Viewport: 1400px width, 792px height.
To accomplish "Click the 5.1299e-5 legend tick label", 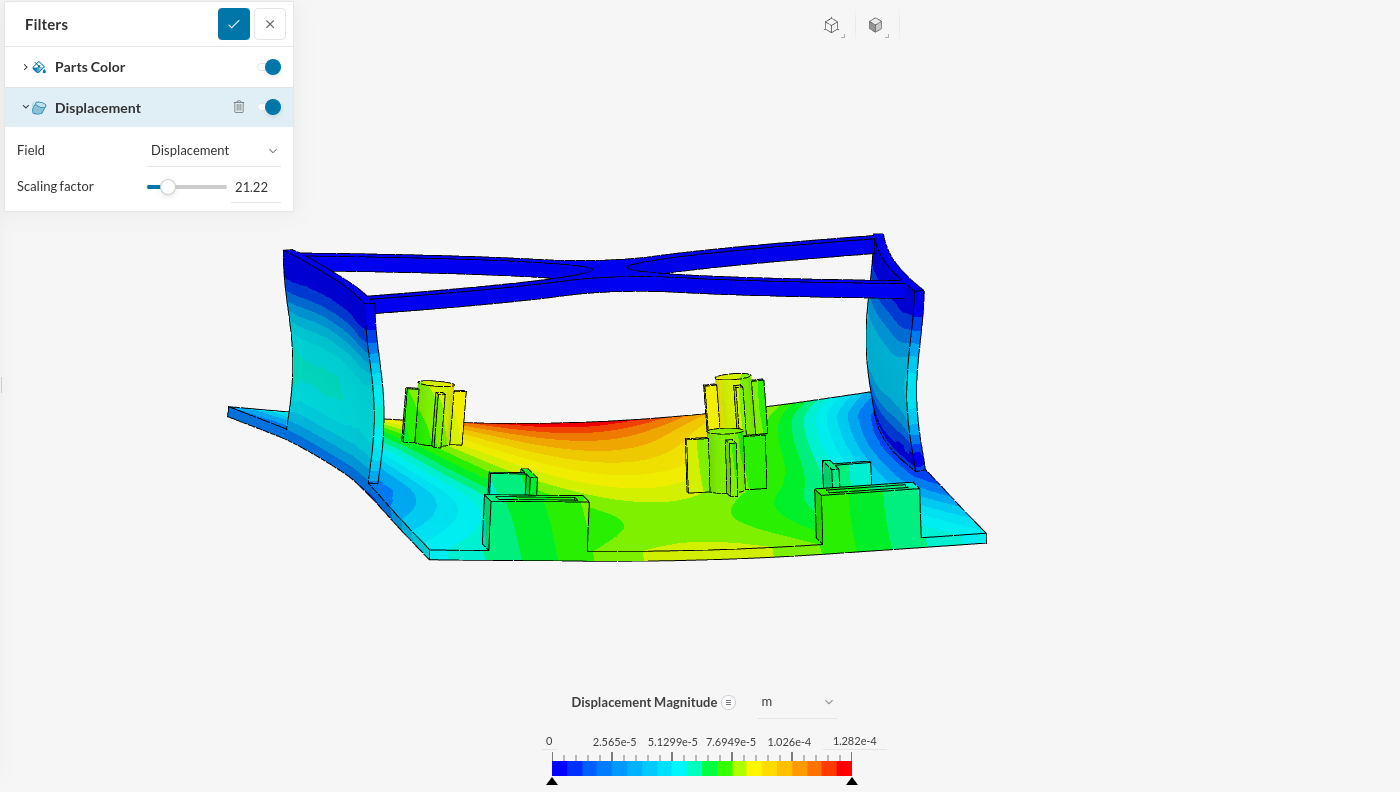I will click(673, 742).
